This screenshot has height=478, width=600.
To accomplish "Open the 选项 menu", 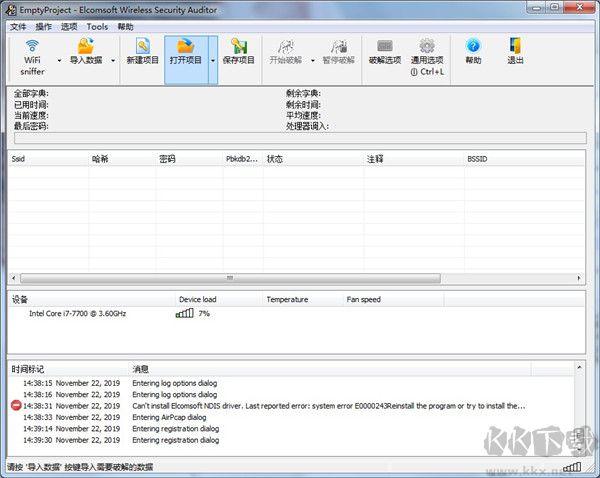I will coord(69,27).
